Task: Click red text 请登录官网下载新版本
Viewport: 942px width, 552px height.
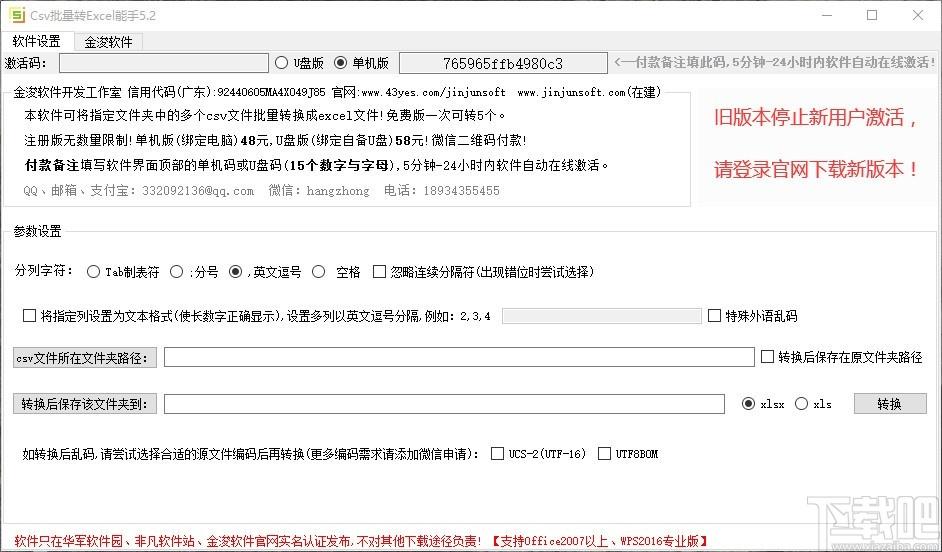Action: click(x=816, y=169)
